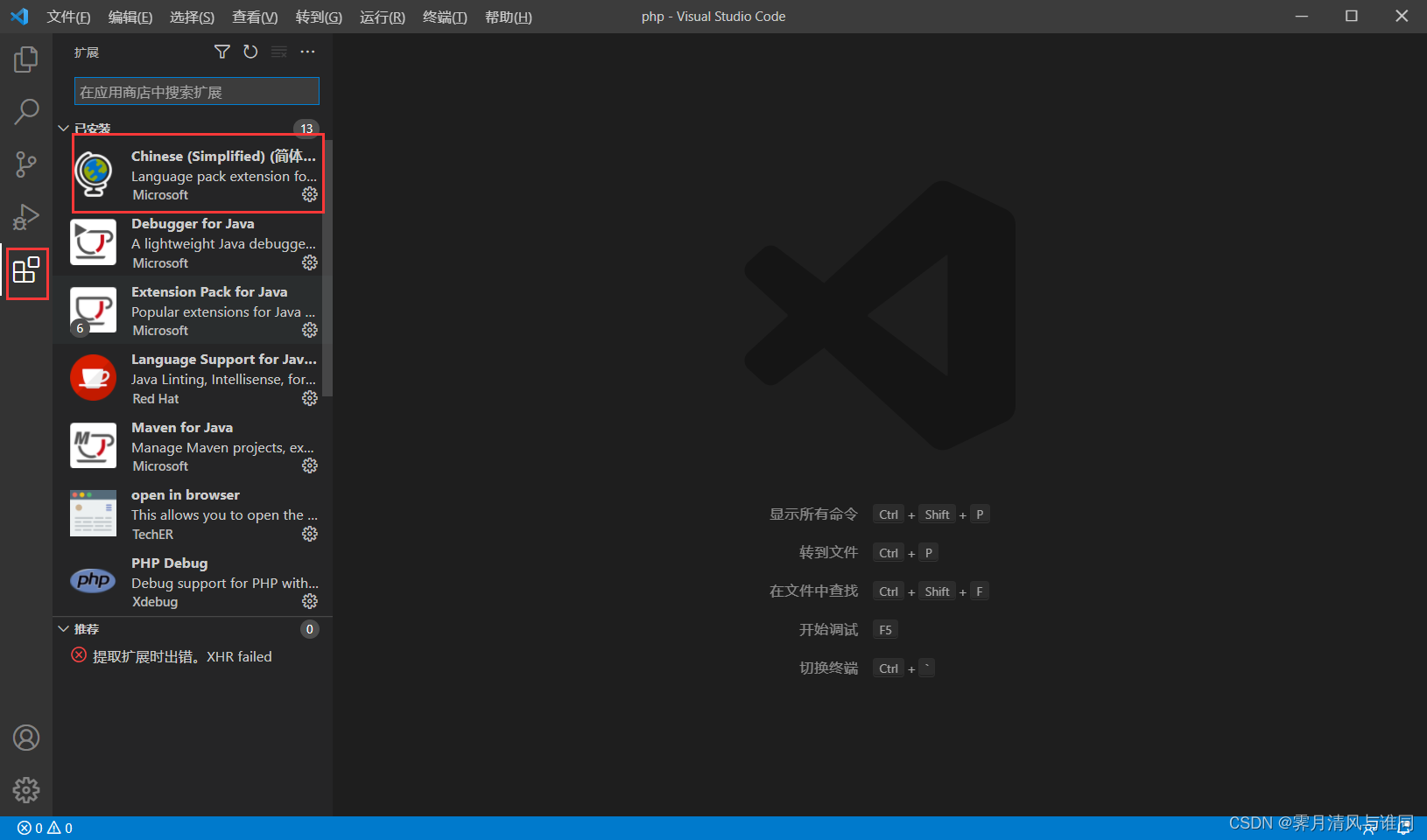Click the 在文件中查找 shortcut hint
Viewport: 1427px width, 840px height.
click(x=879, y=591)
